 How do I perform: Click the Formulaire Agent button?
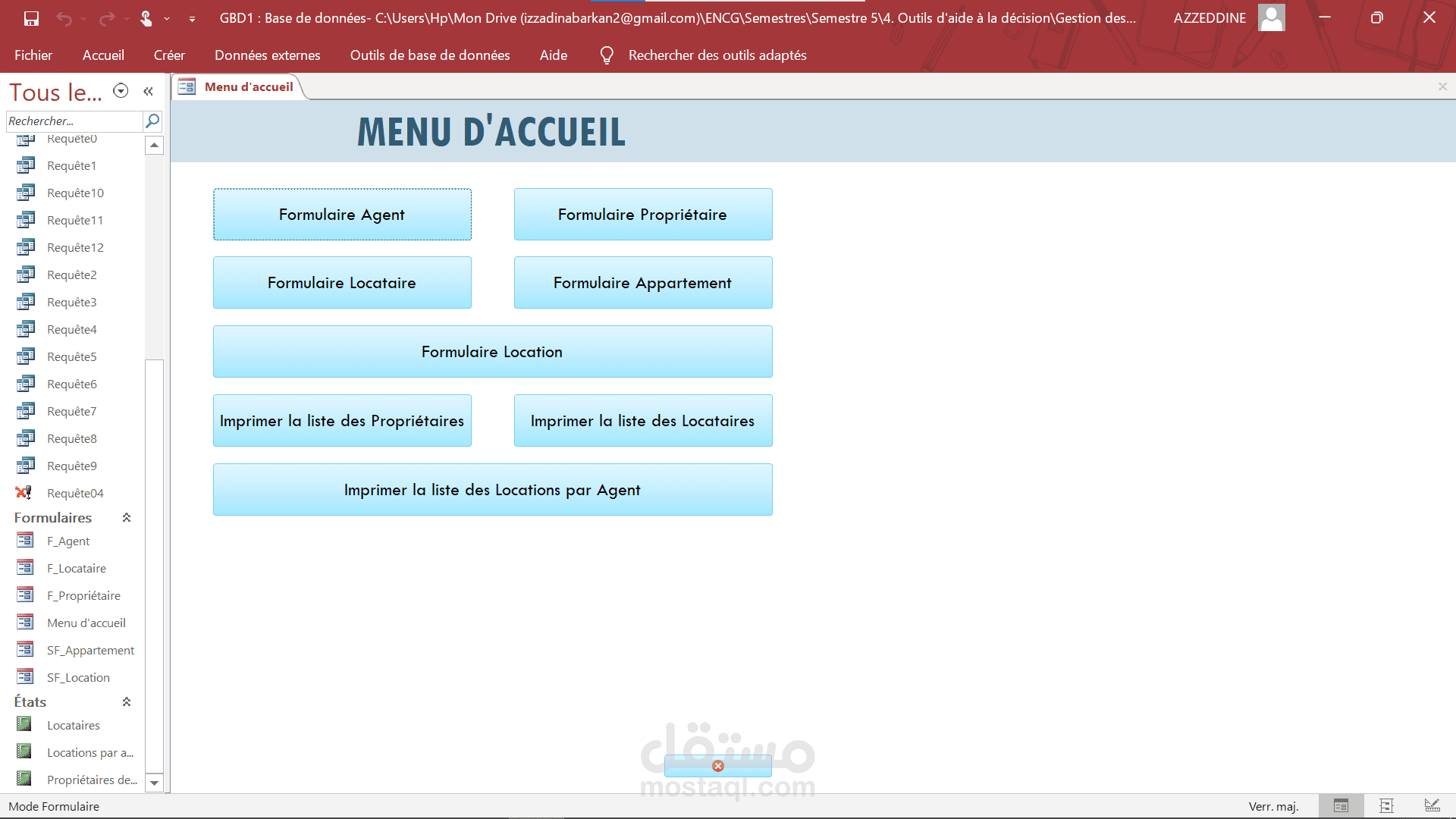point(342,215)
